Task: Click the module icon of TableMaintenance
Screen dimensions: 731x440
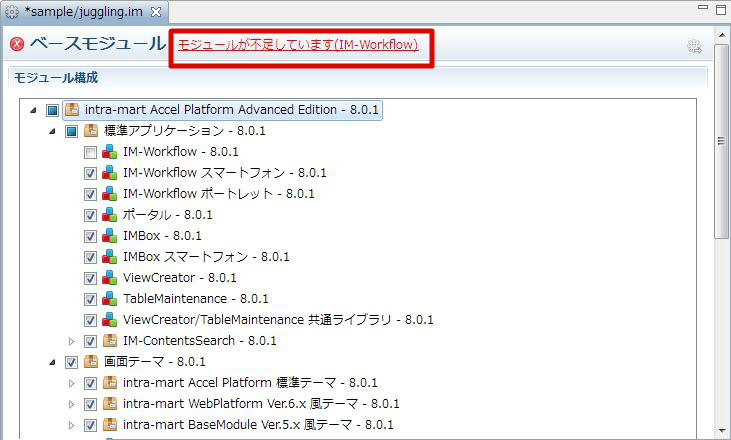Action: tap(110, 298)
